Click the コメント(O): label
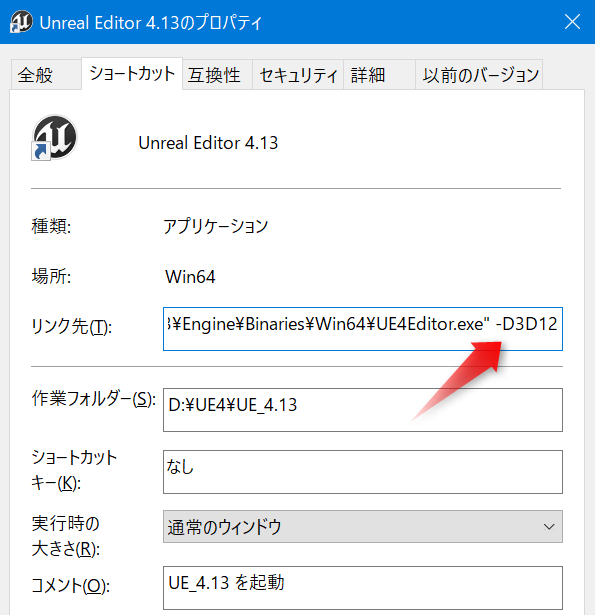Viewport: 595px width, 615px height. coord(71,586)
